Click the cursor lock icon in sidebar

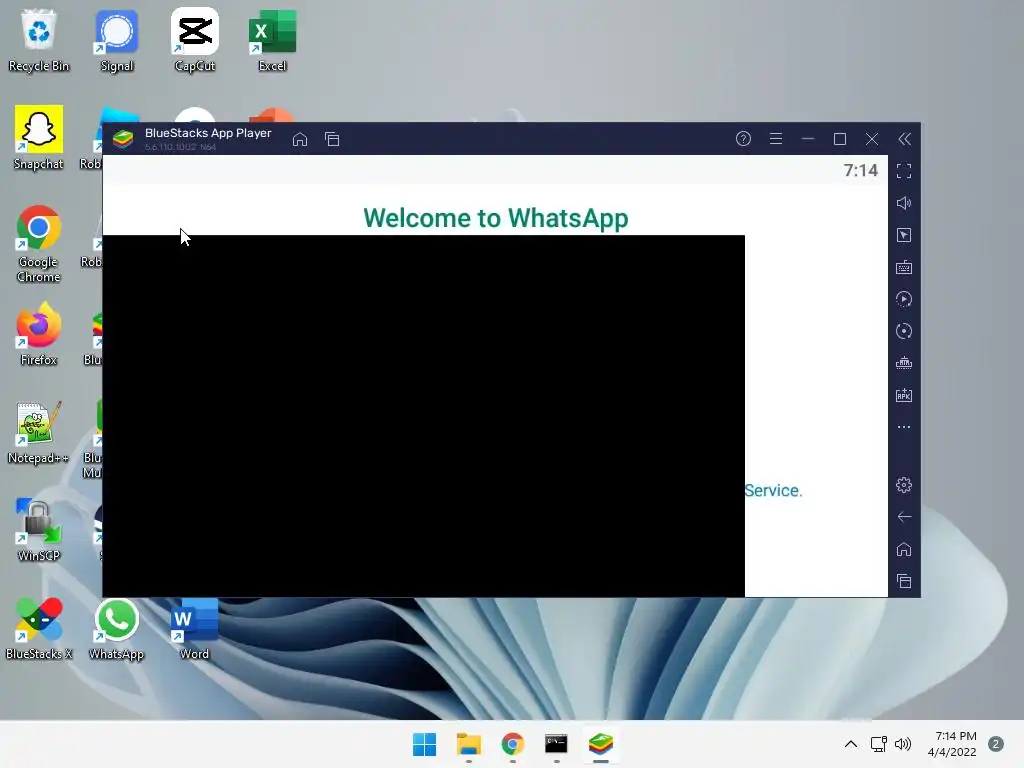(x=904, y=235)
